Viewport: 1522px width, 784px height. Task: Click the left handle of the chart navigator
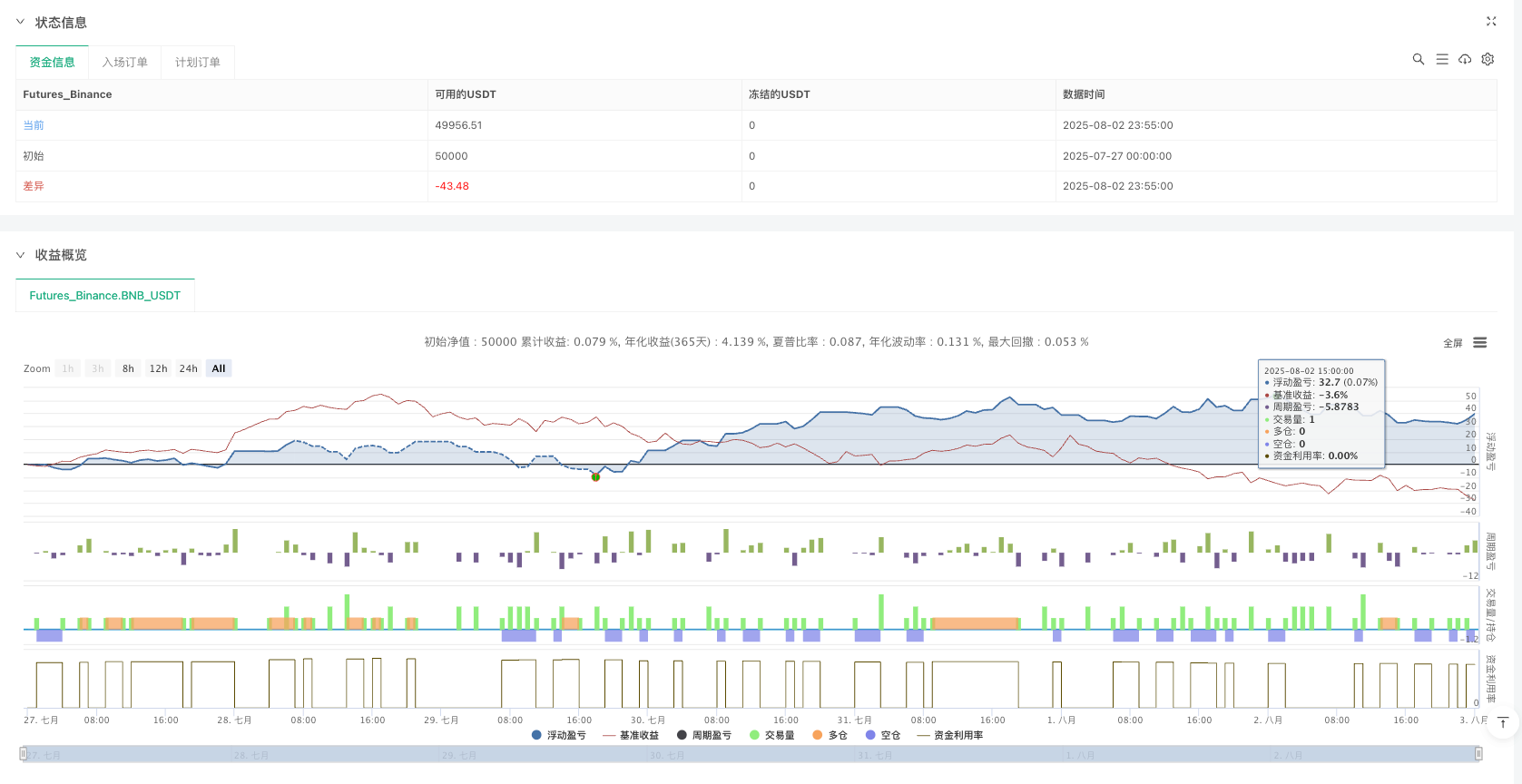point(24,753)
